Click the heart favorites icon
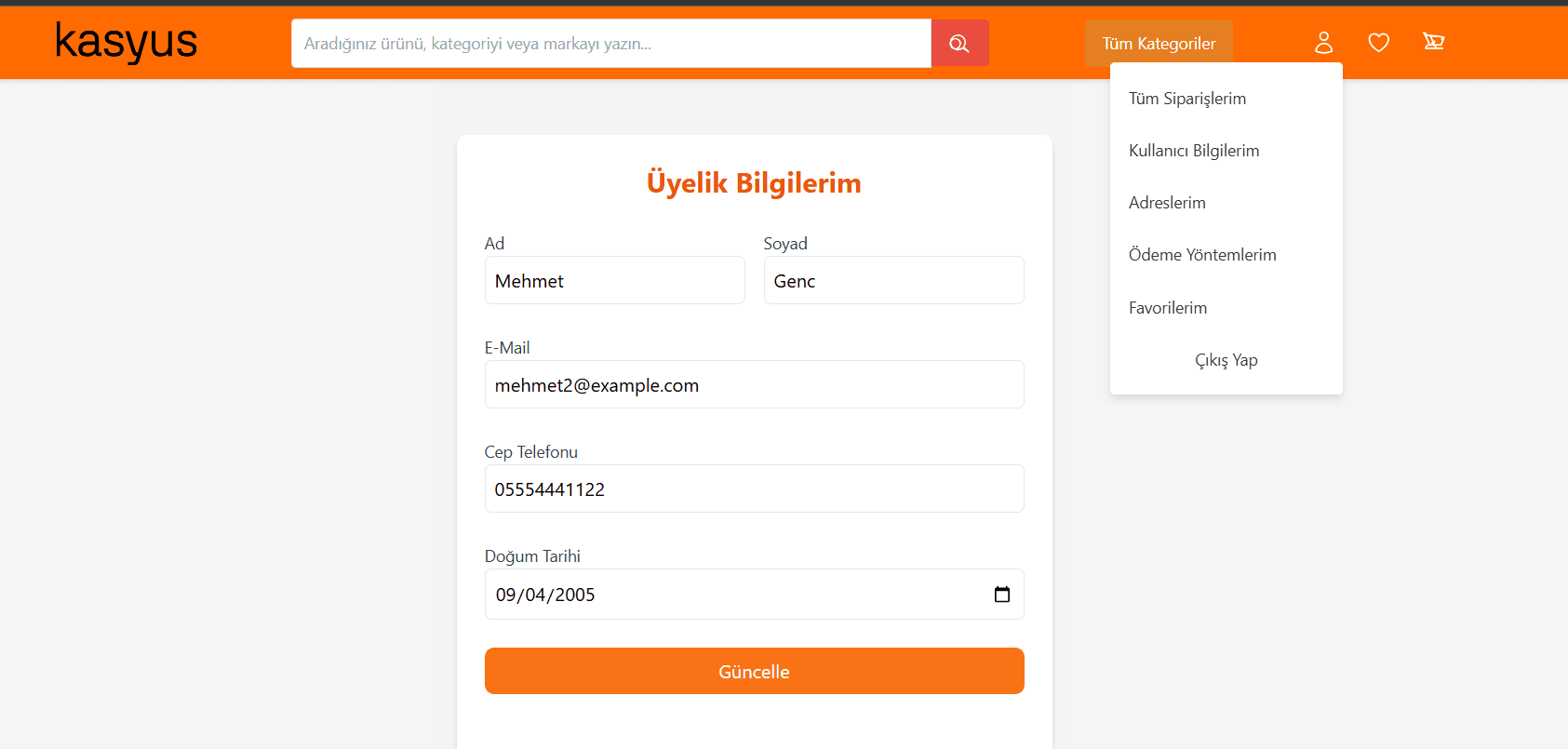 [x=1378, y=43]
